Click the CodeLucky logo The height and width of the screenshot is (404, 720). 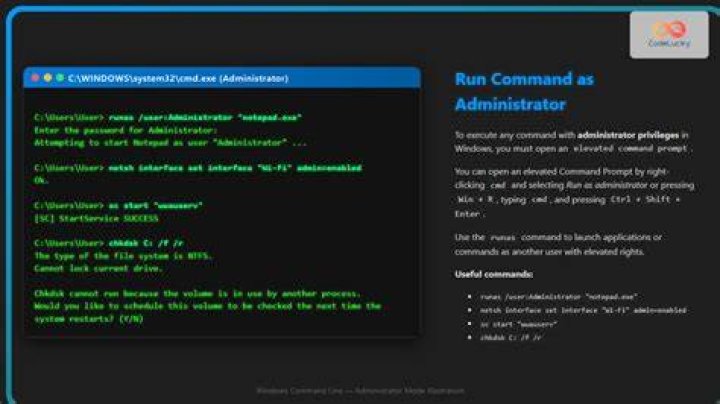669,35
